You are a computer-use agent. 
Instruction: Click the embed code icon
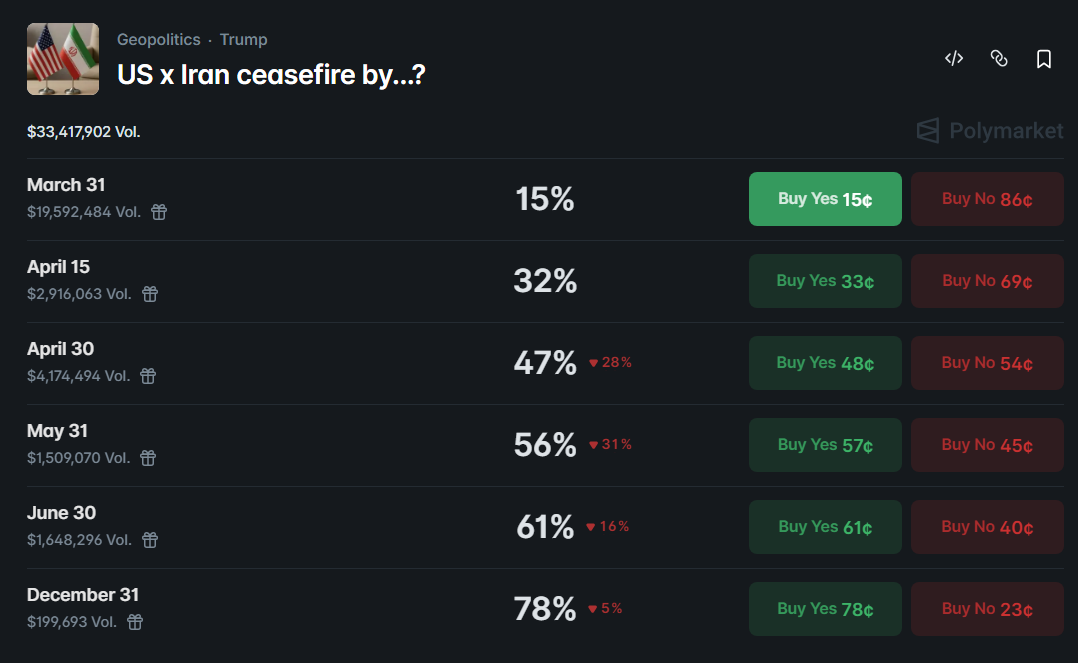click(953, 58)
